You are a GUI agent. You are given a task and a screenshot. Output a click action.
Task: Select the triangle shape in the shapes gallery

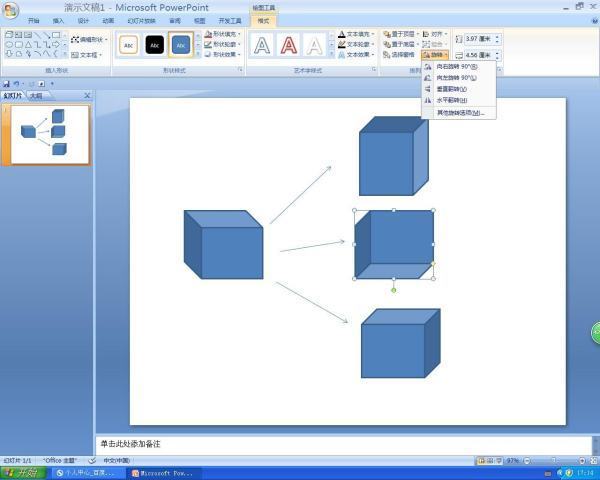click(28, 44)
